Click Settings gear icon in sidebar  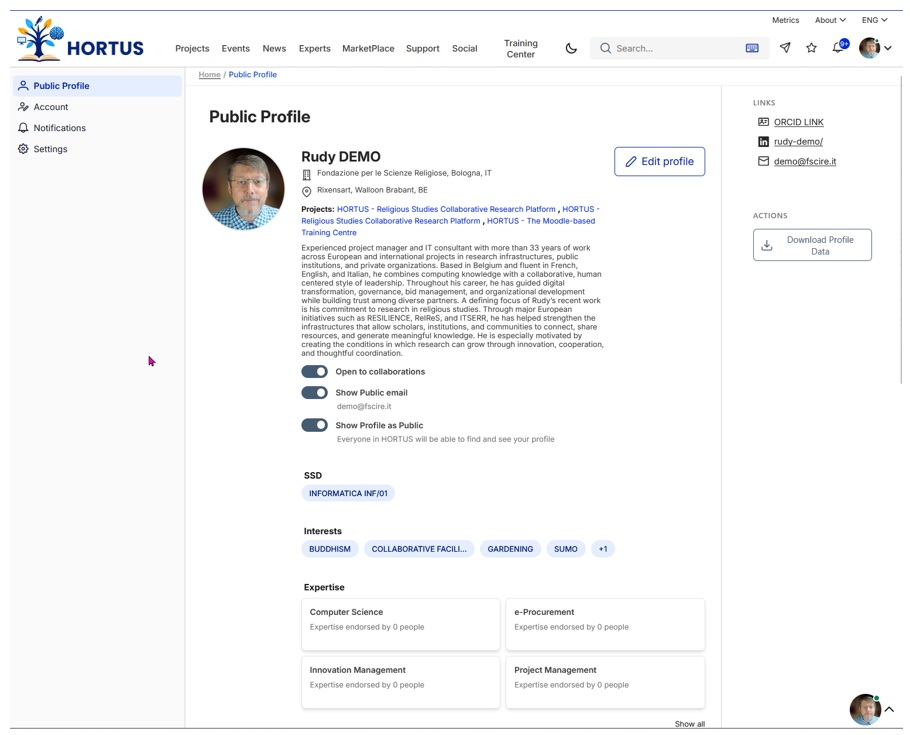tap(23, 149)
